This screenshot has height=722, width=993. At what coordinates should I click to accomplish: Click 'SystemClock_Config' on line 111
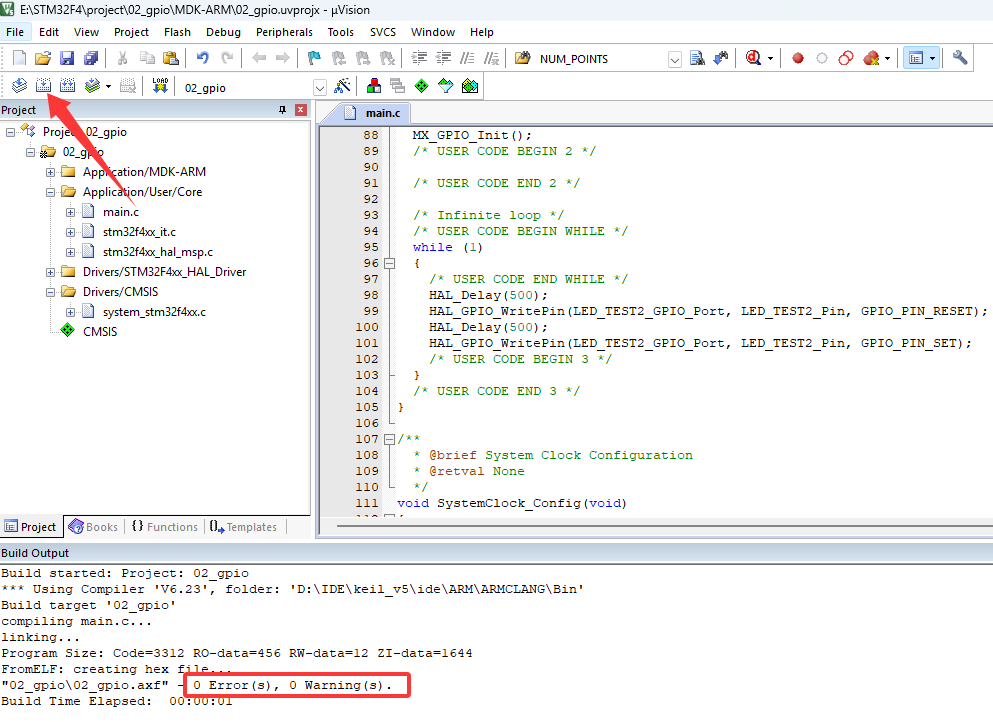point(509,503)
